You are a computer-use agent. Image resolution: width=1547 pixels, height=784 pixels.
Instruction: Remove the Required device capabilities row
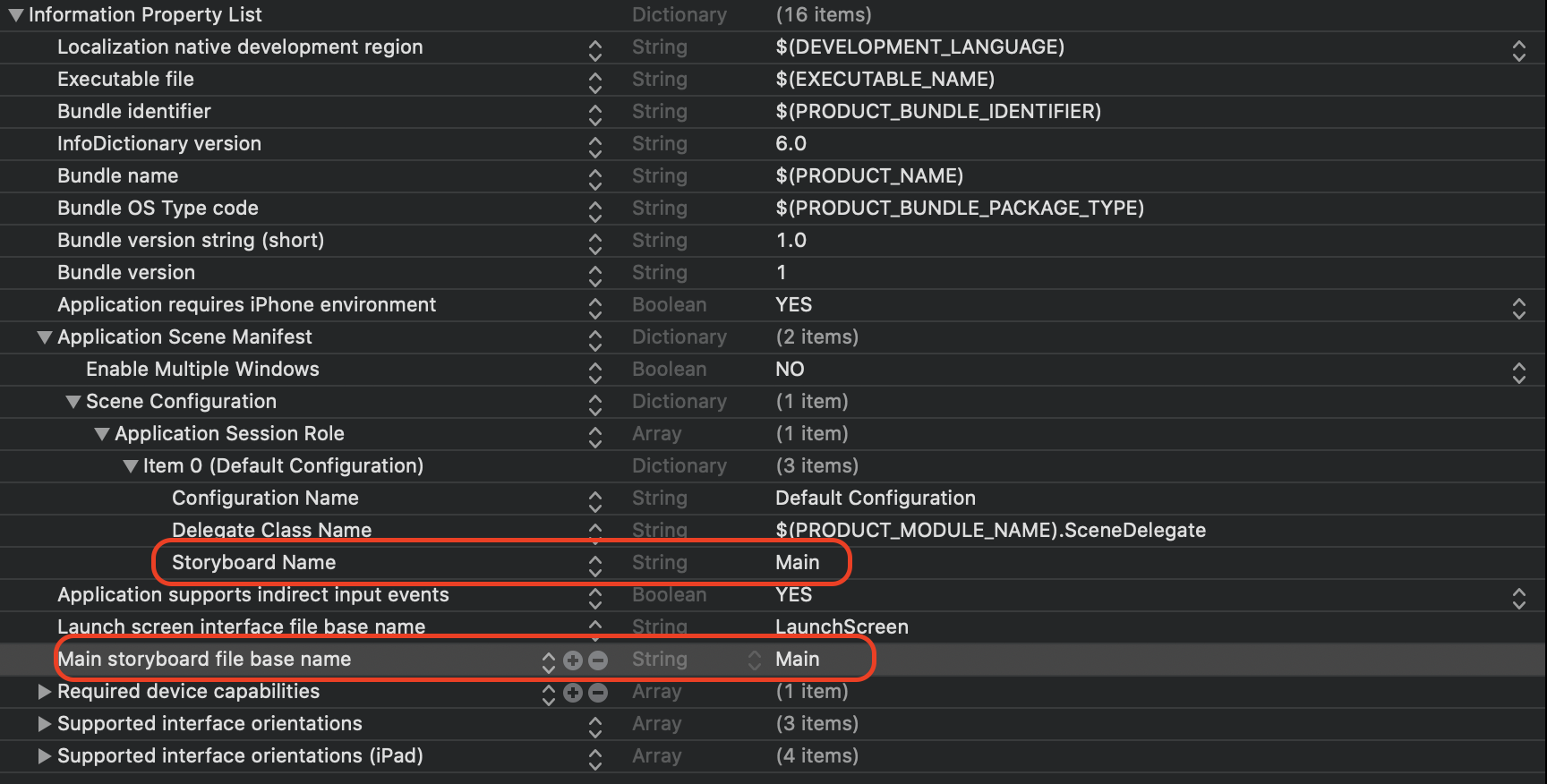(598, 693)
